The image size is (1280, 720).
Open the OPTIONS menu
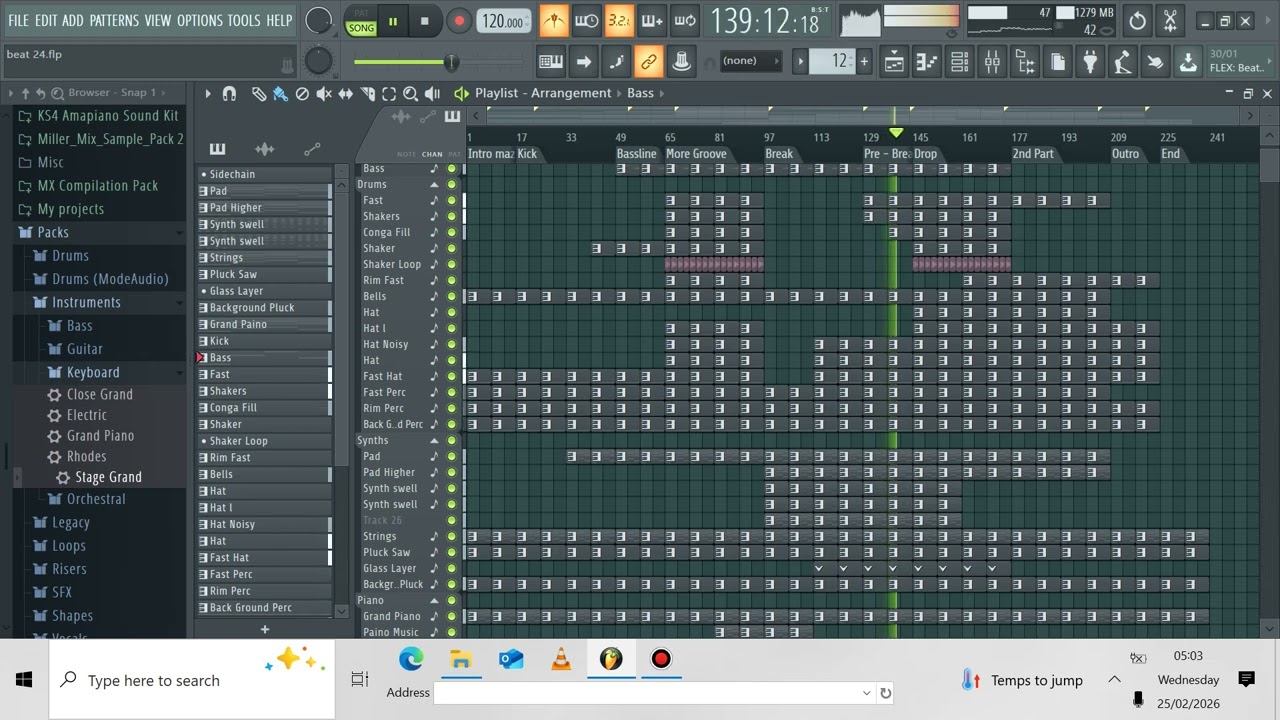tap(200, 20)
